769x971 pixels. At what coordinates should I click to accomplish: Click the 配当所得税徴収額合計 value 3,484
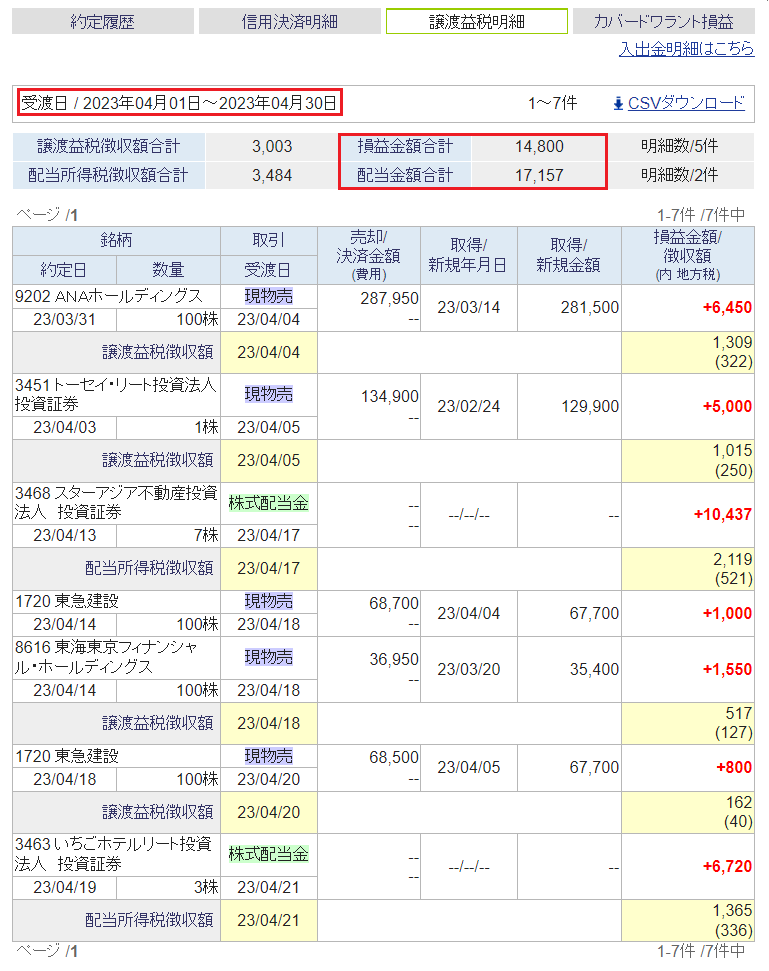tap(272, 176)
